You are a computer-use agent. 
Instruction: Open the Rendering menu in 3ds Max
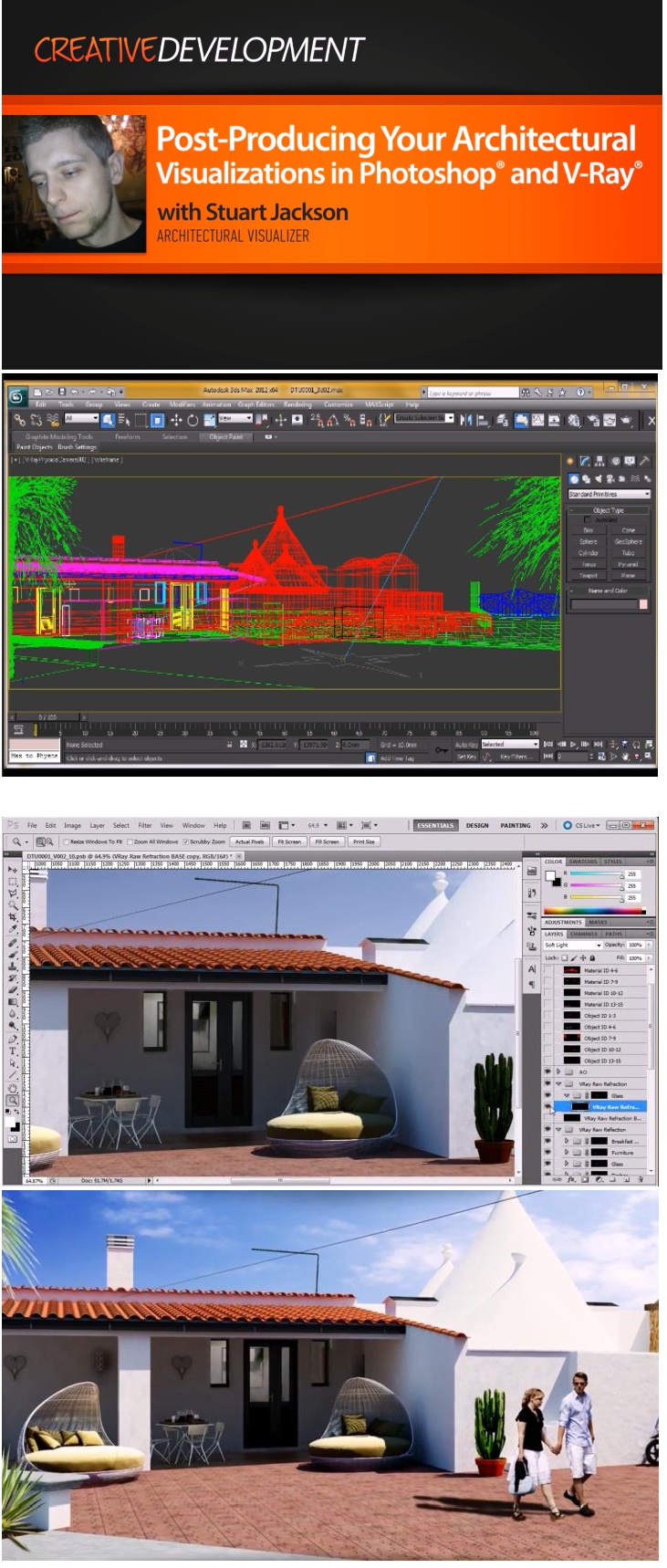coord(297,404)
